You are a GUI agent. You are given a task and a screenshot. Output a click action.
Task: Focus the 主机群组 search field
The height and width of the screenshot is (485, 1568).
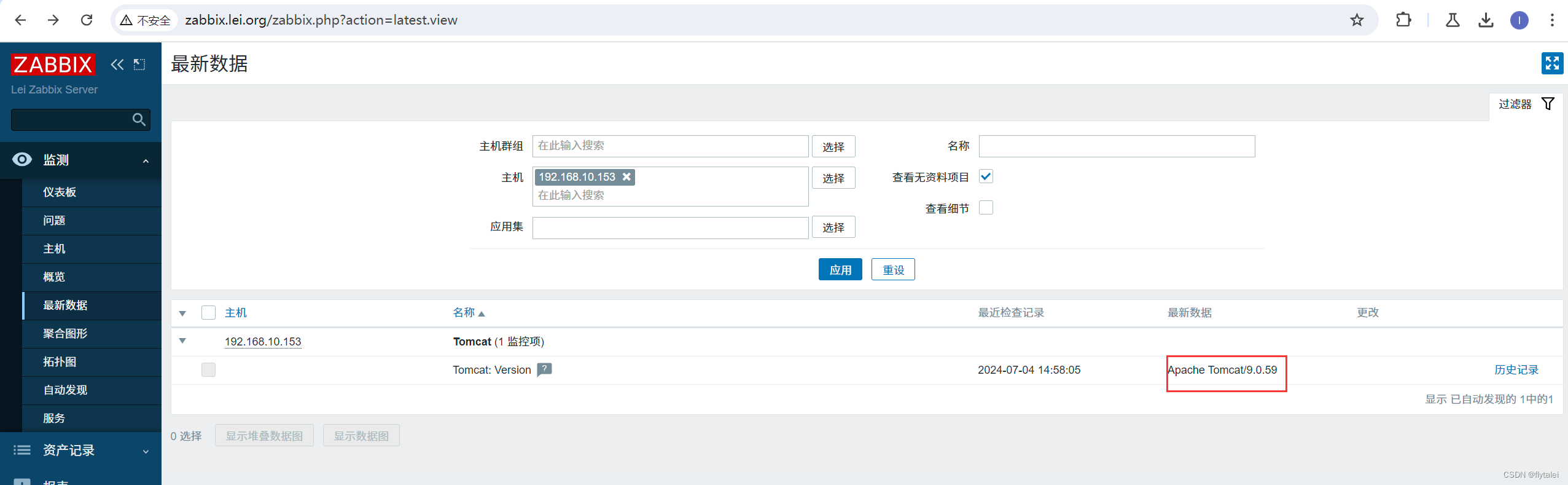click(670, 146)
